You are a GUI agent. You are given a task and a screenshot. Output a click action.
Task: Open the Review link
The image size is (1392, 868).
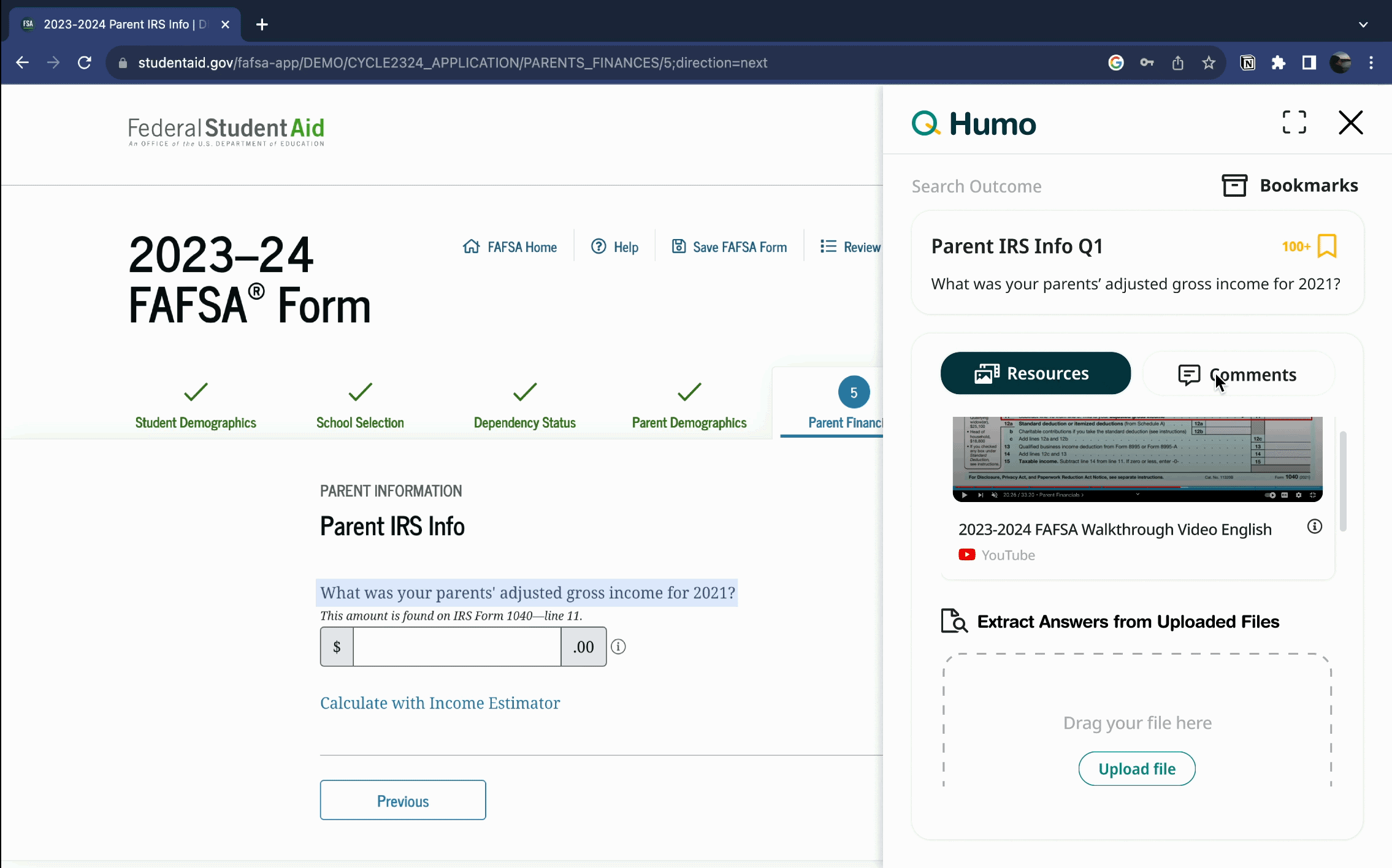click(x=851, y=247)
